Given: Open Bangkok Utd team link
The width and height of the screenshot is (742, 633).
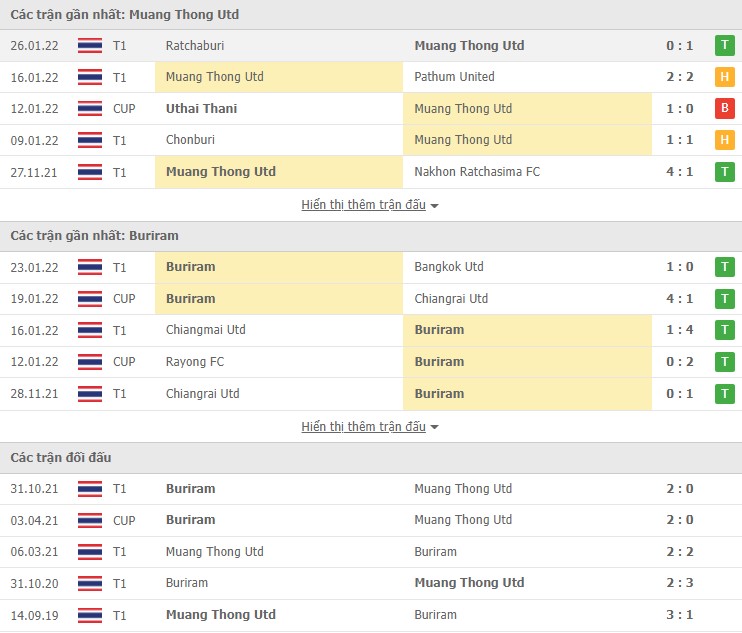Looking at the screenshot, I should pos(449,267).
